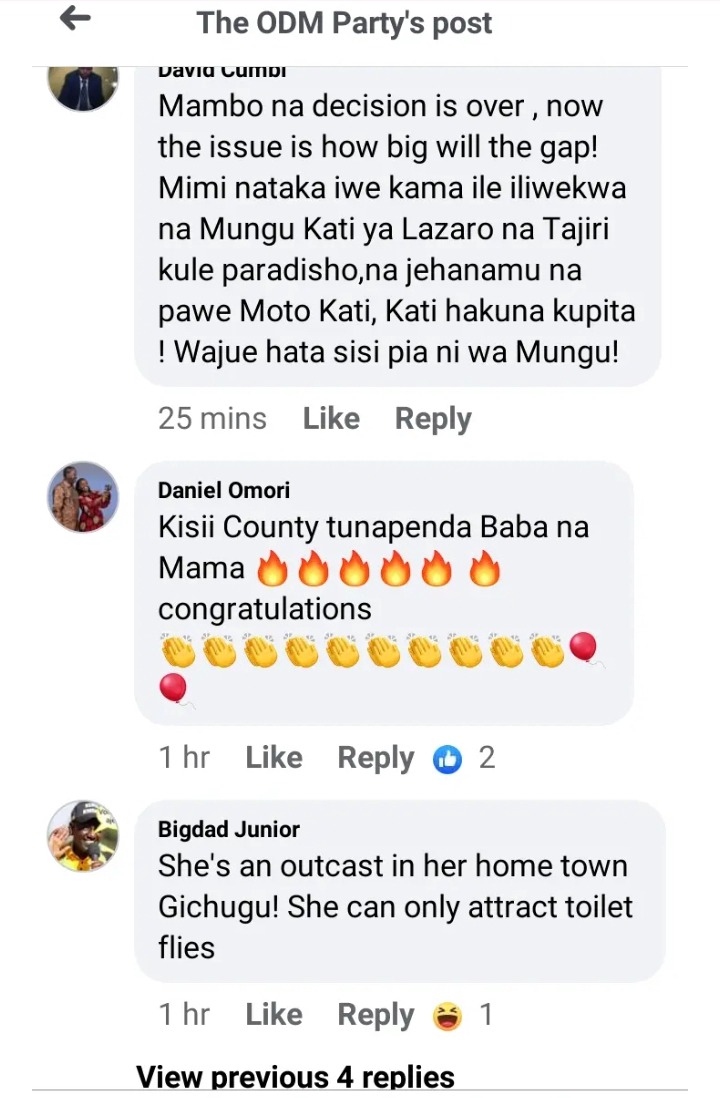Image resolution: width=720 pixels, height=1098 pixels.
Task: Reply to Bigdad Junior's comment
Action: [375, 1015]
